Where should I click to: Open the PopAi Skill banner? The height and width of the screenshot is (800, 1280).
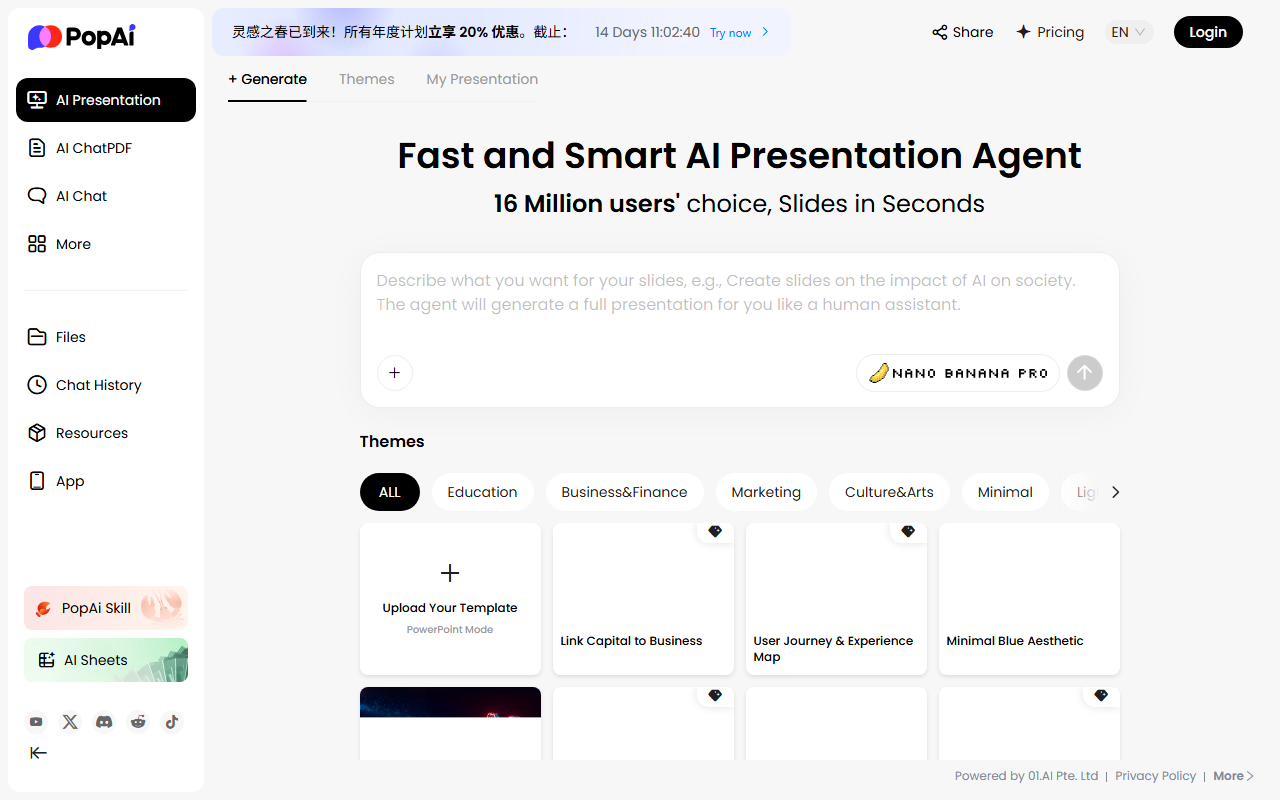pos(106,608)
